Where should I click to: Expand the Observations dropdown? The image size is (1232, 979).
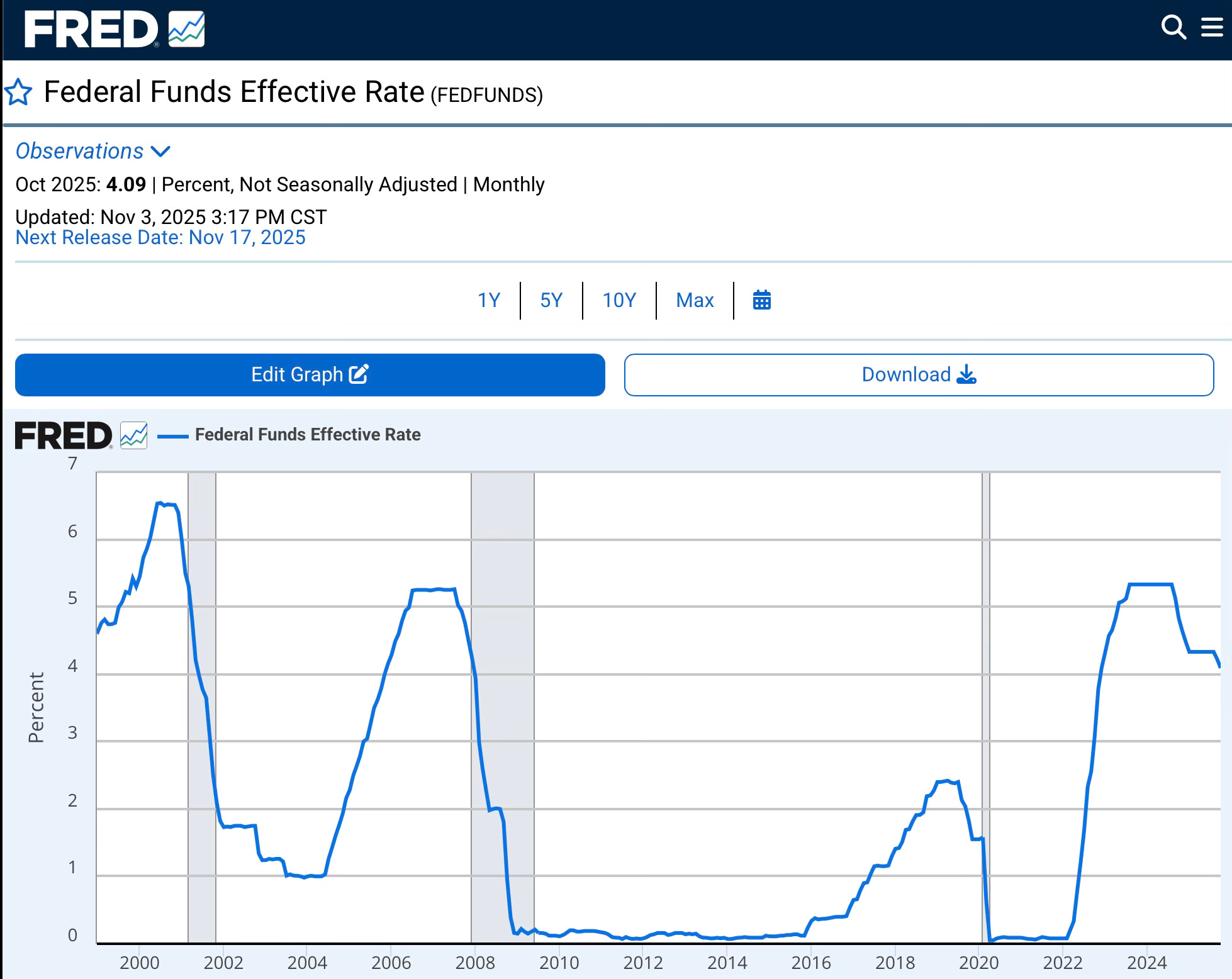[x=80, y=151]
